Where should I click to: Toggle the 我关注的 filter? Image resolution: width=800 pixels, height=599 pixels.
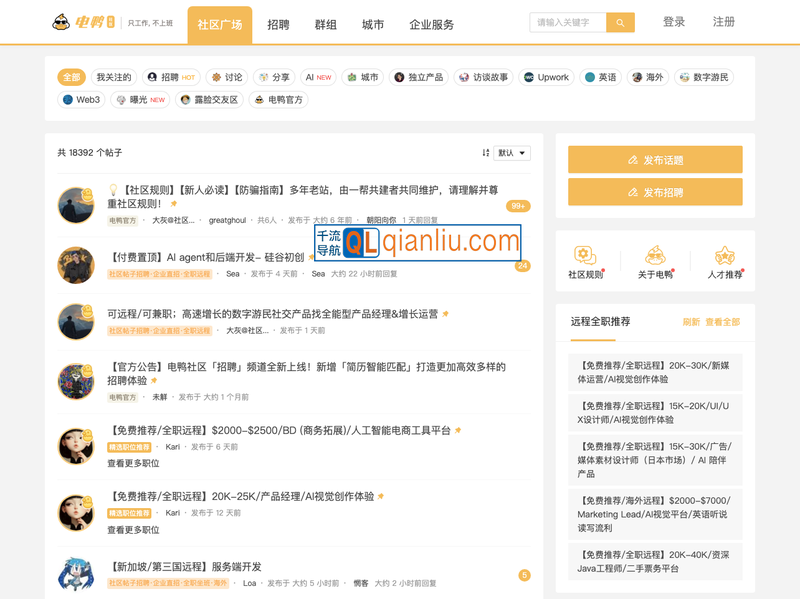click(113, 77)
